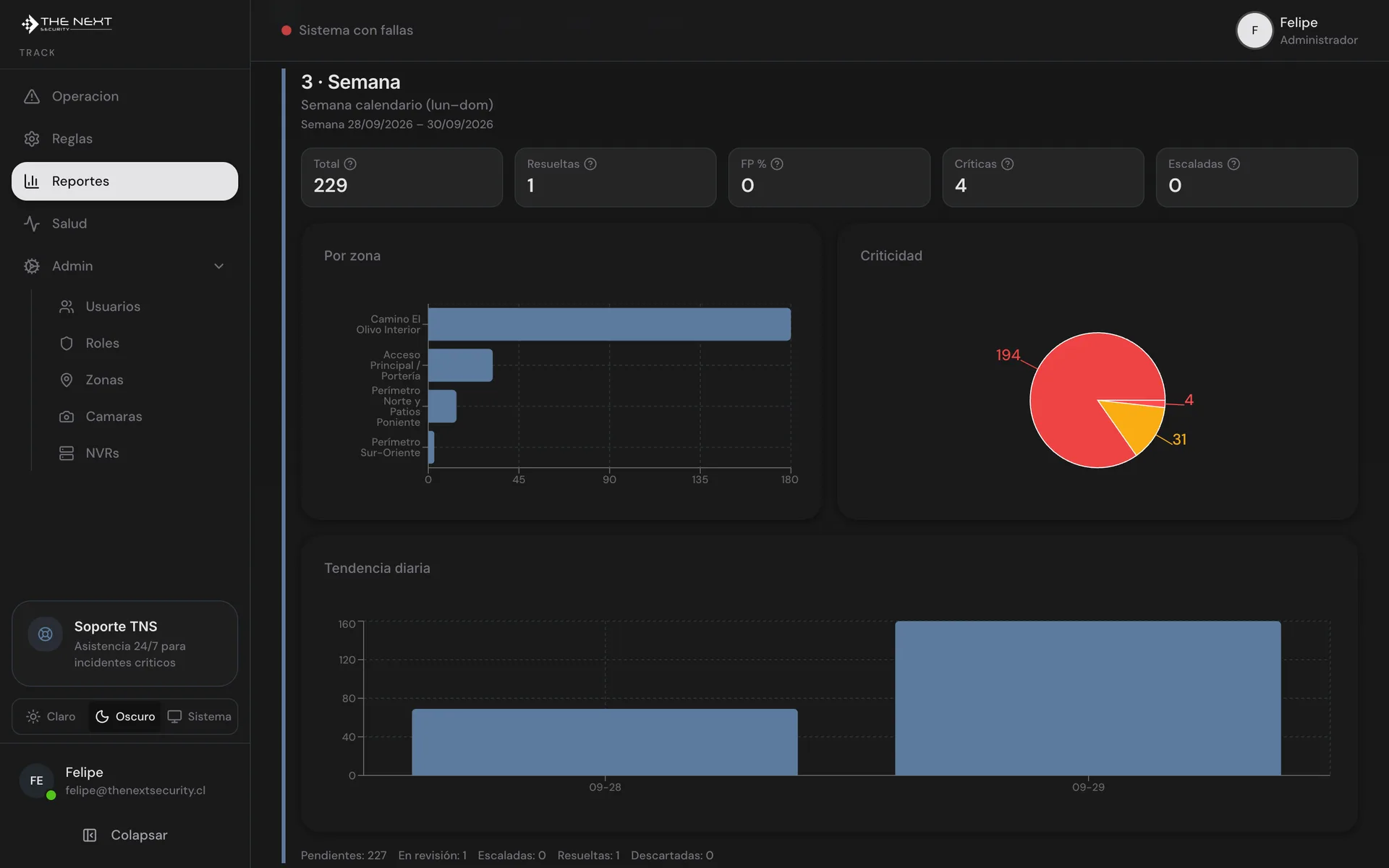Open the Soporte TNS assistance card

click(x=124, y=644)
